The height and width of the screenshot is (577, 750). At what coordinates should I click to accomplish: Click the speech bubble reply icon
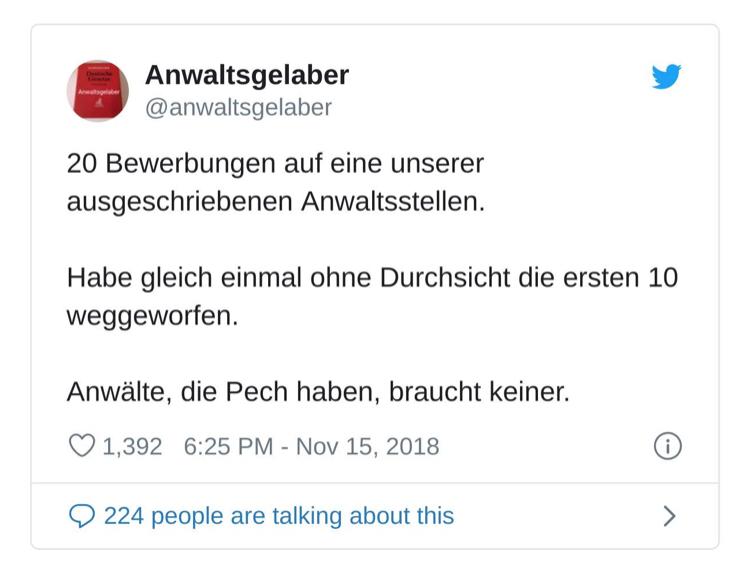[81, 516]
